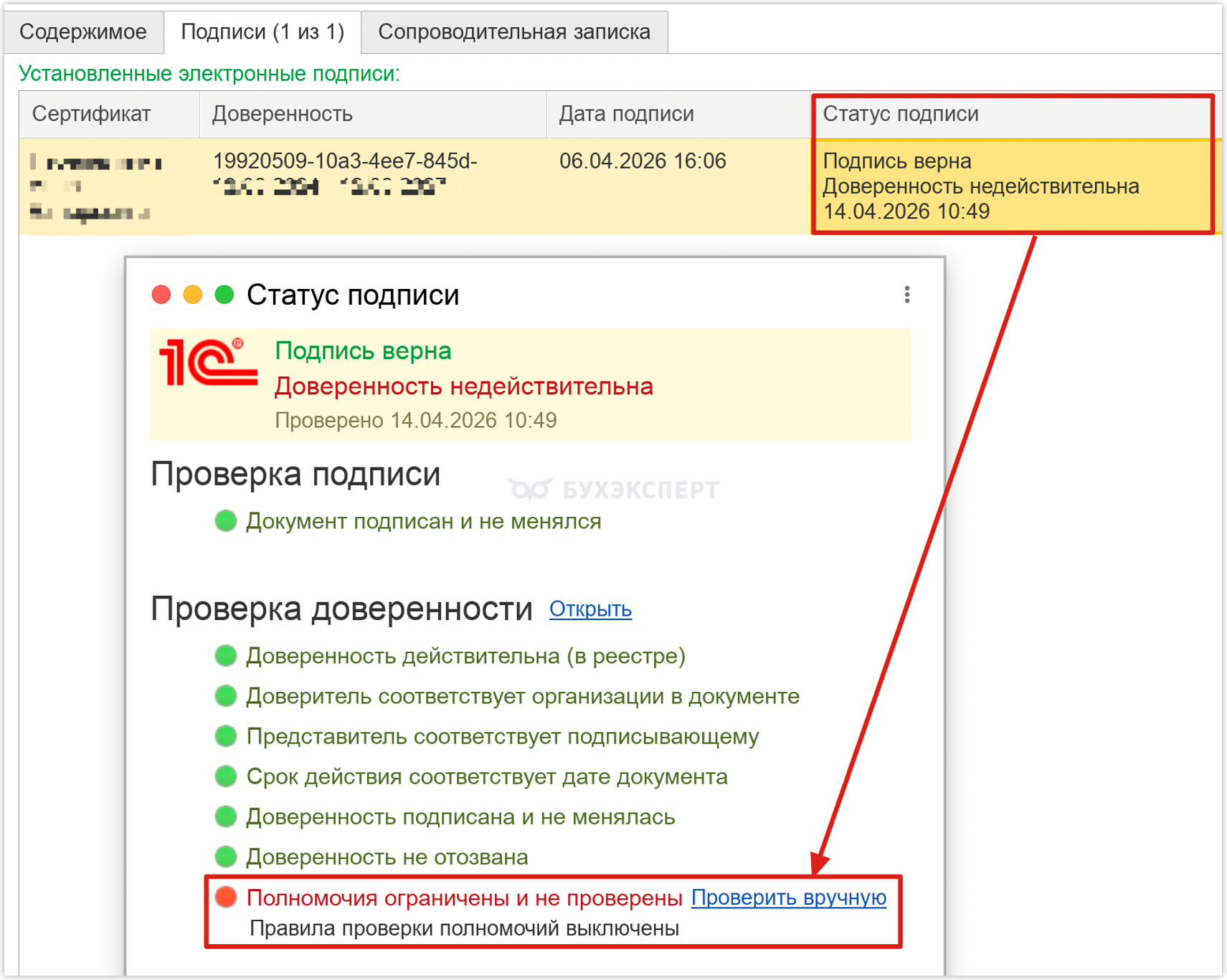The height and width of the screenshot is (980, 1227).
Task: Select date cell 06.04.2026 16:06
Action: (643, 161)
